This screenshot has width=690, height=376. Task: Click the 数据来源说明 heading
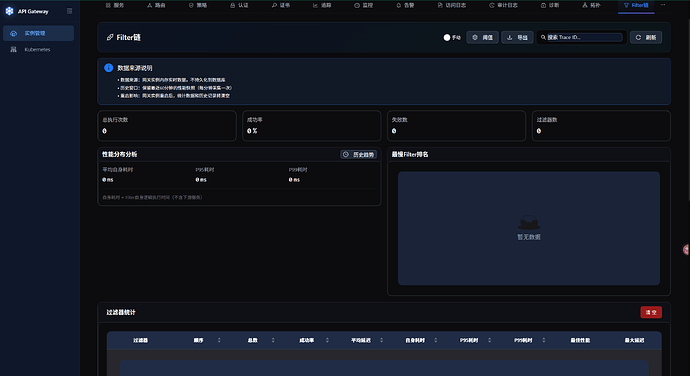click(x=135, y=68)
